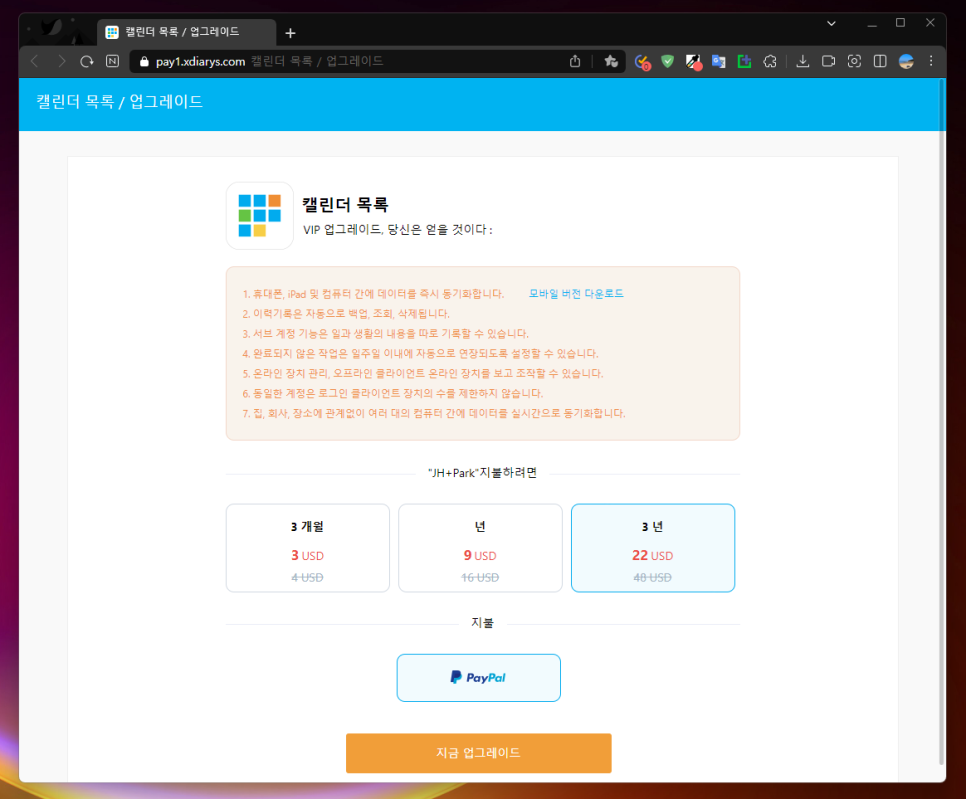Viewport: 966px width, 799px height.
Task: Open the extensions puzzle menu
Action: coord(770,61)
